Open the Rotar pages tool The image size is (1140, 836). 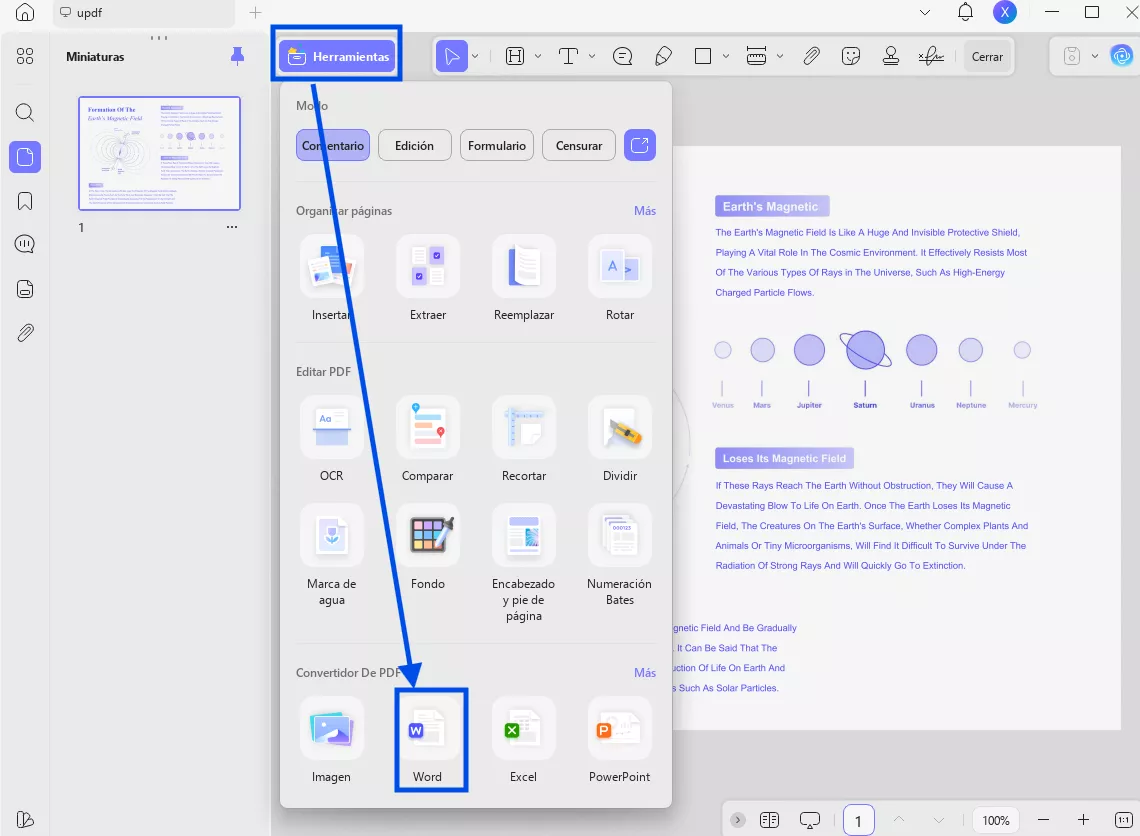point(619,278)
